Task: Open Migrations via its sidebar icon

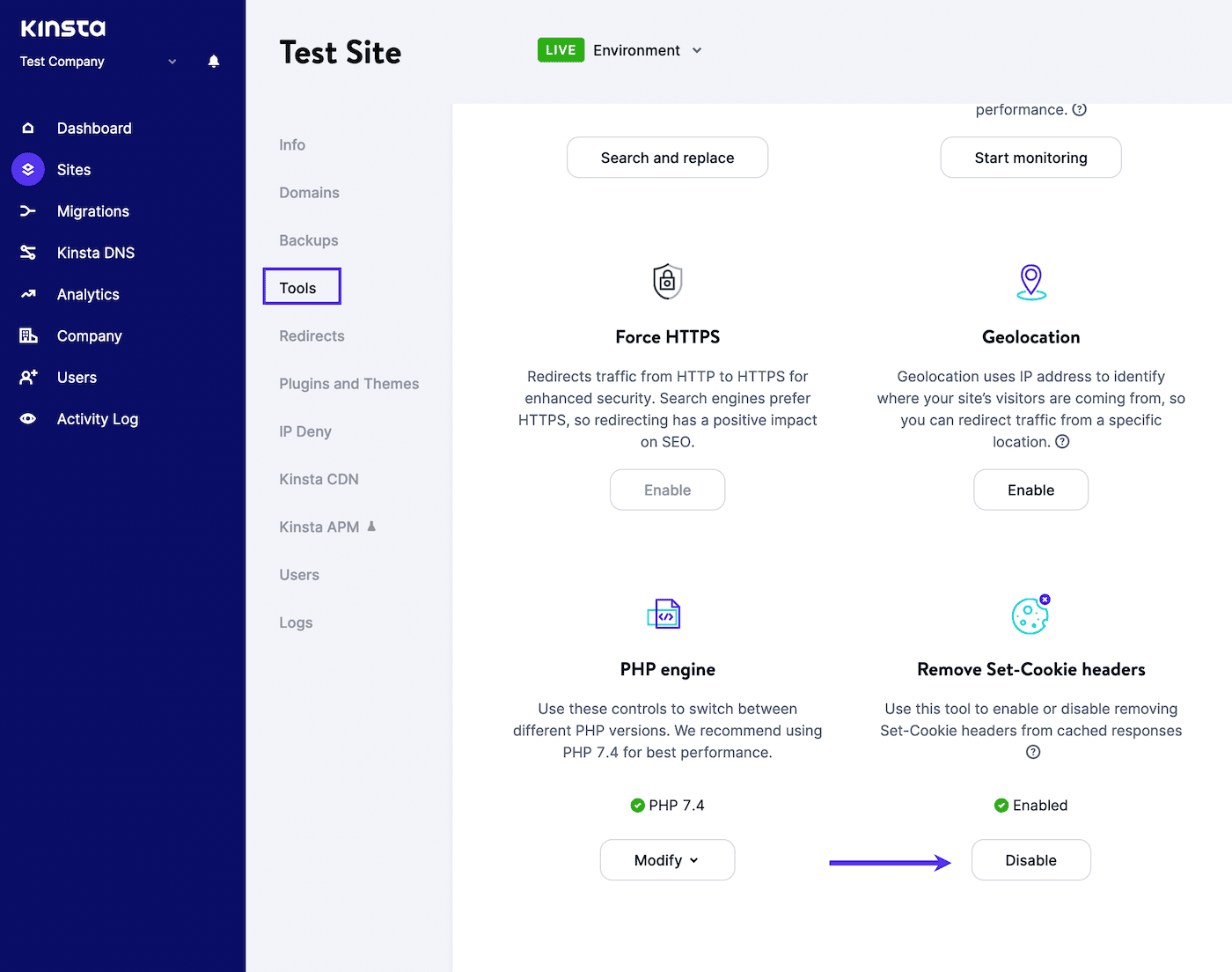Action: click(x=27, y=210)
